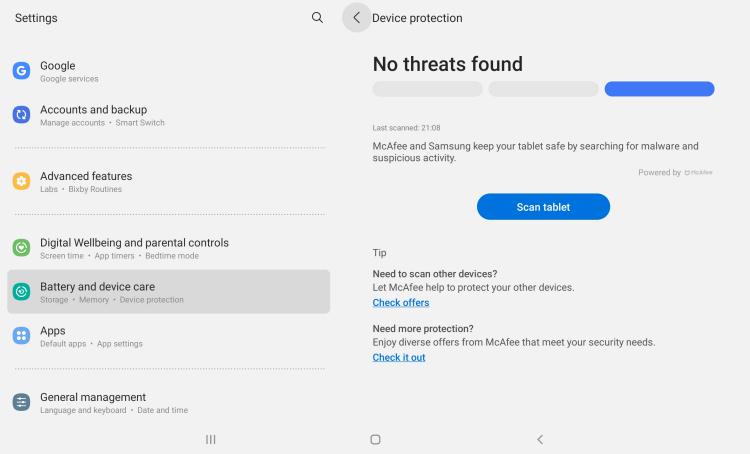Screen dimensions: 750x454
Task: Select the Advanced features gear icon
Action: pyautogui.click(x=21, y=181)
